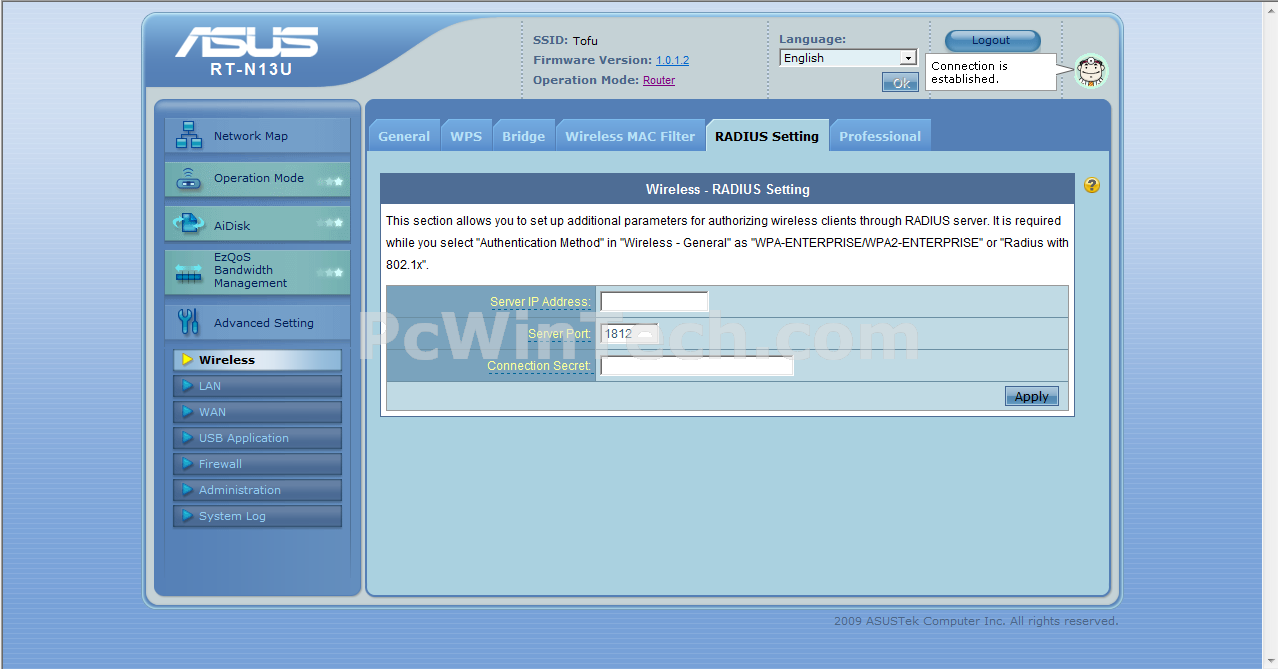Click the Apply button

1032,396
